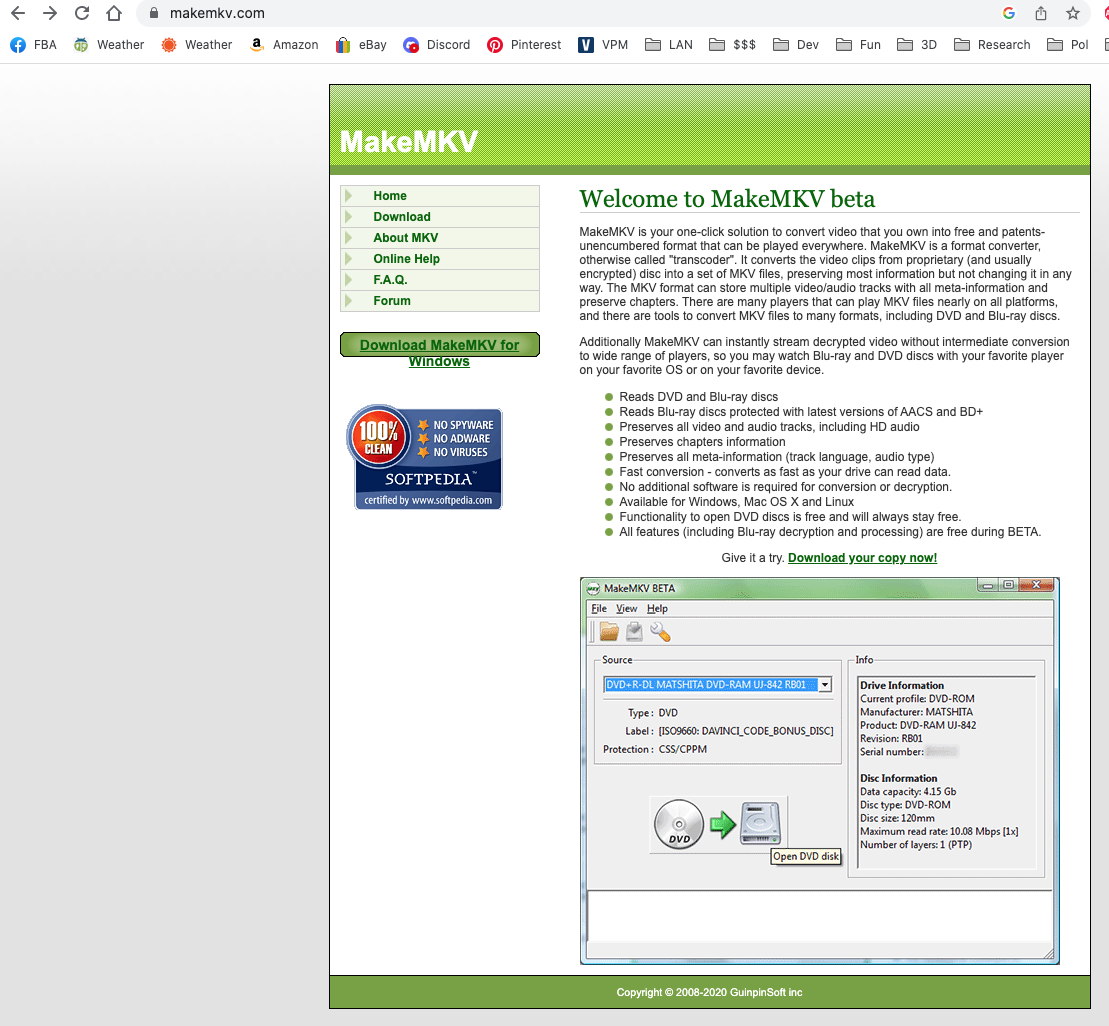
Task: Expand the Pol bookmarks folder
Action: pyautogui.click(x=1068, y=45)
